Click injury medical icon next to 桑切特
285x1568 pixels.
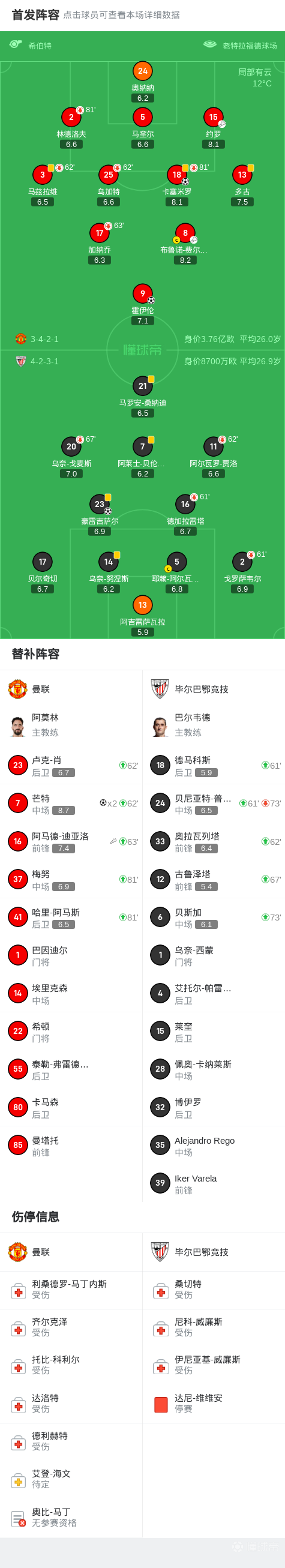pos(161,1291)
